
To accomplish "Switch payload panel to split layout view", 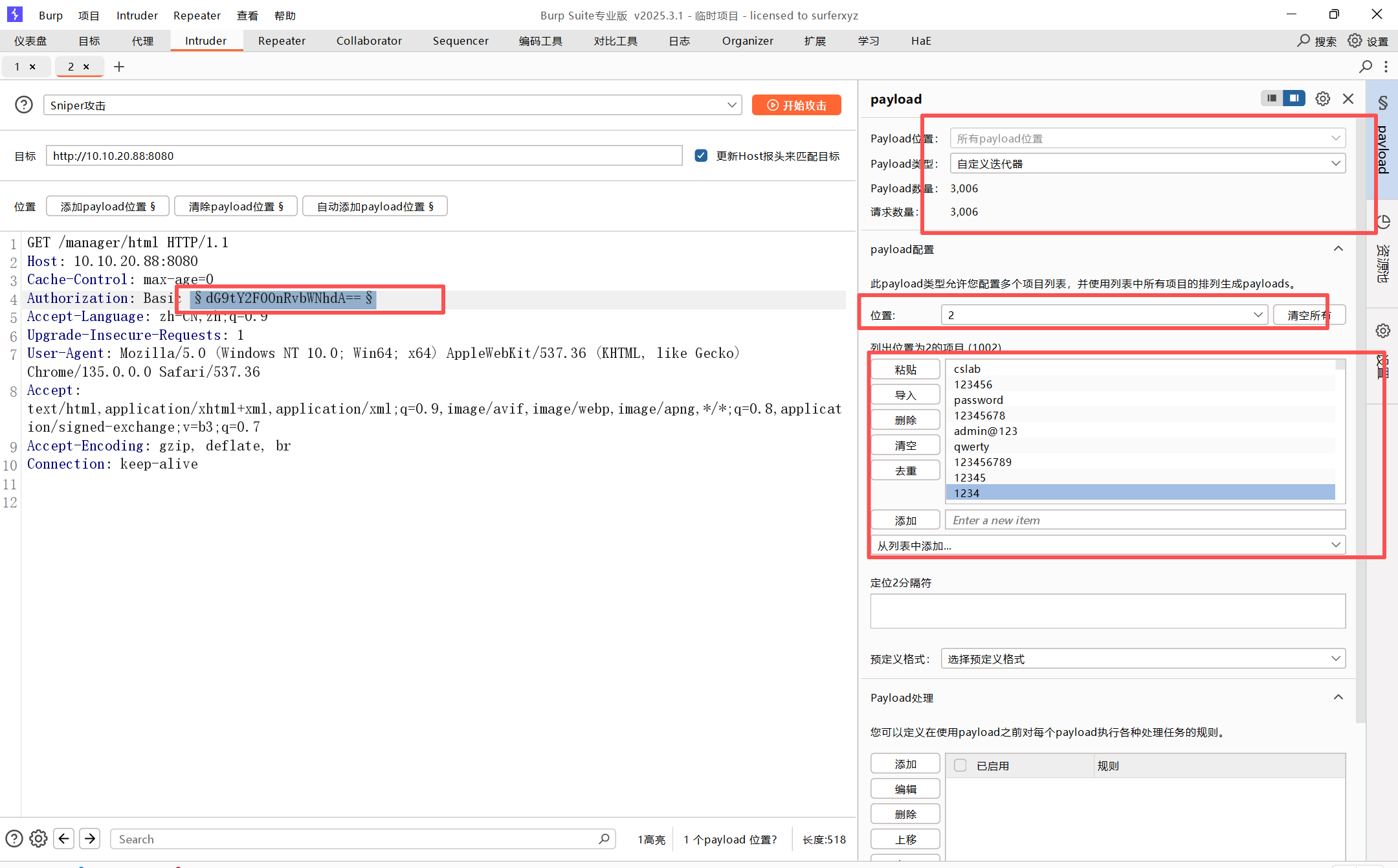I will click(x=1294, y=98).
